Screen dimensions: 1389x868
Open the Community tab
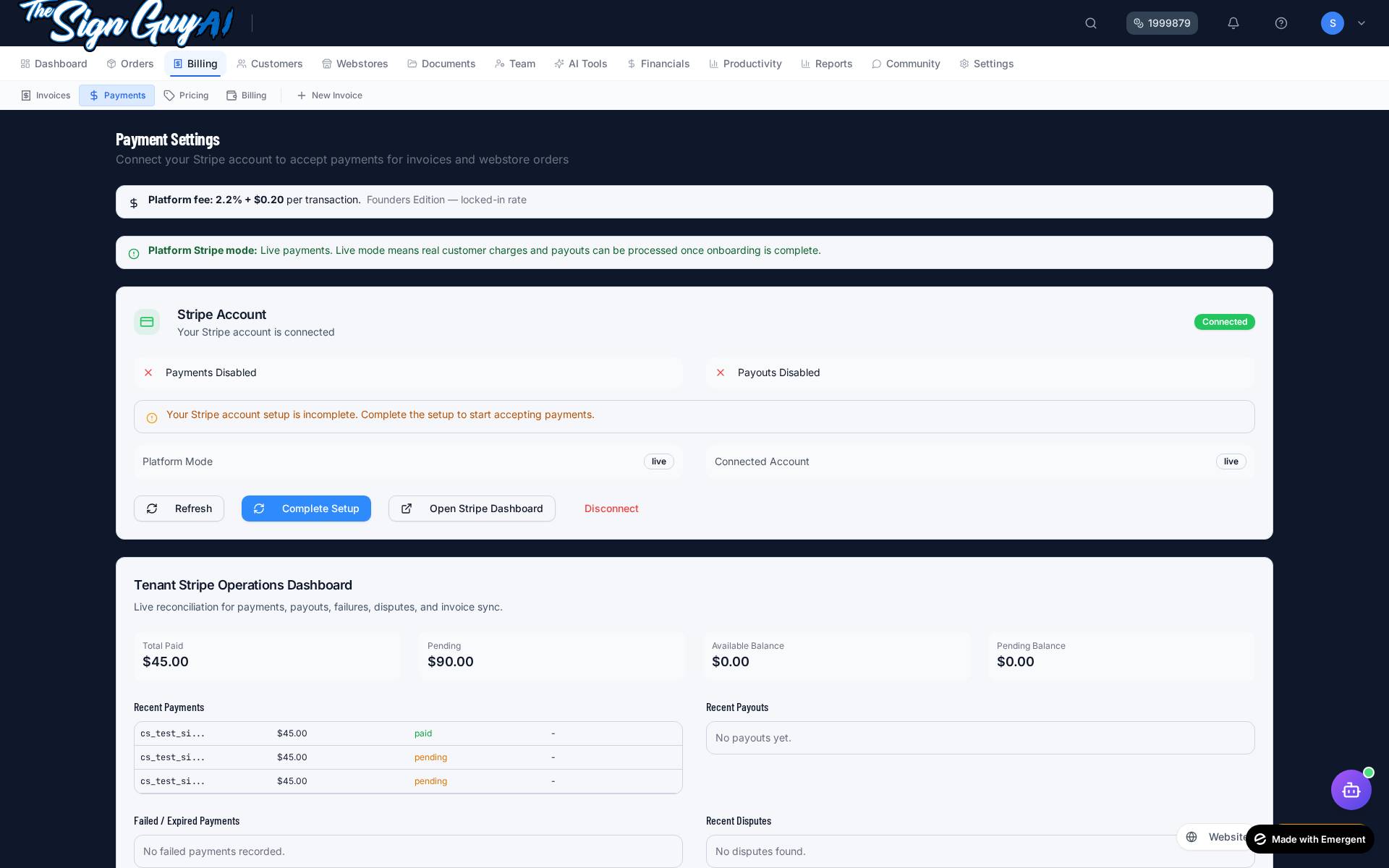pos(906,64)
